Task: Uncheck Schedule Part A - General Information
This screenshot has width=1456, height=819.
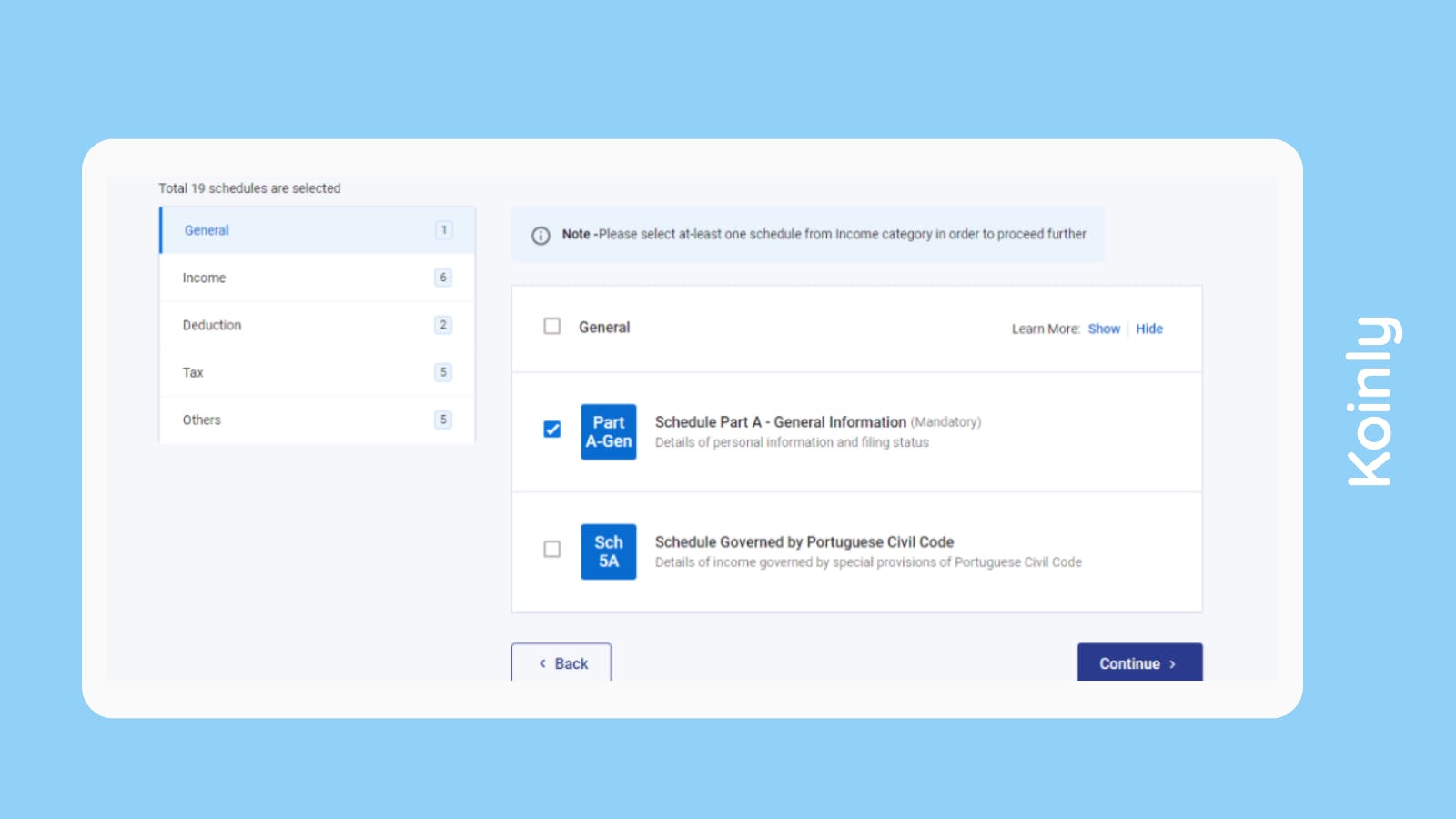Action: point(550,429)
